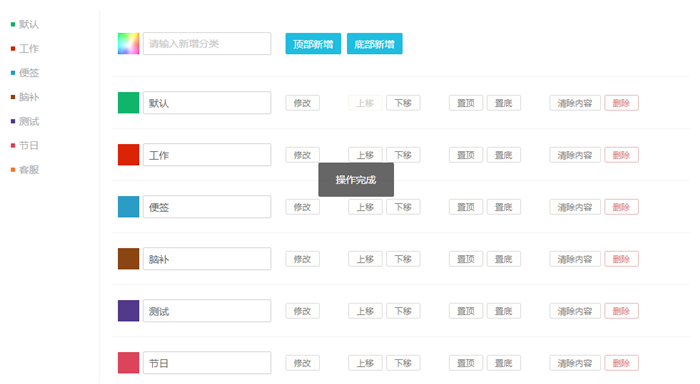This screenshot has height=384, width=700.
Task: Click 修改 in the 默认 row
Action: pos(302,103)
